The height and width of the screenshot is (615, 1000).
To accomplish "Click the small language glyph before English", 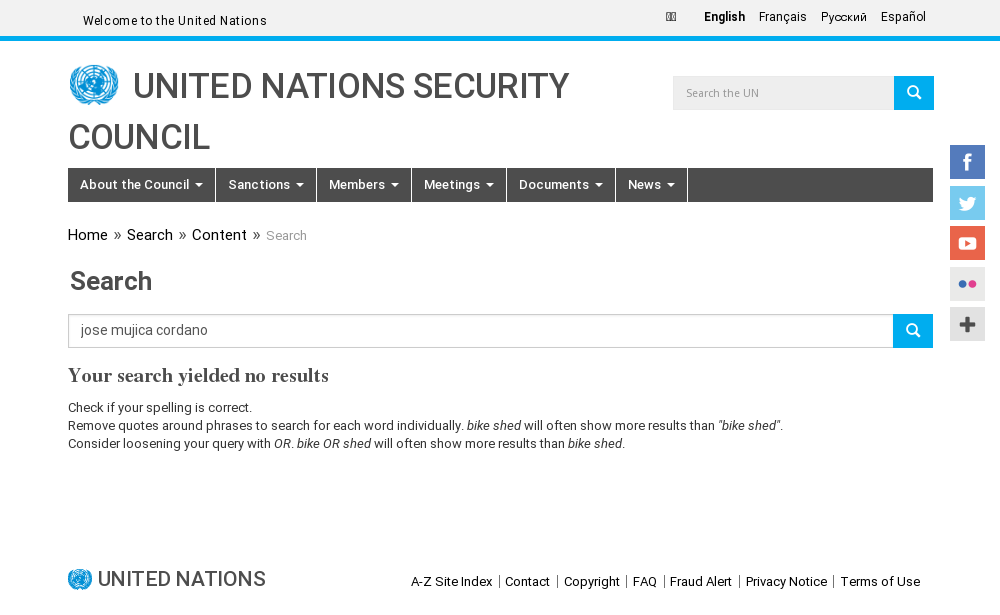I will point(671,17).
